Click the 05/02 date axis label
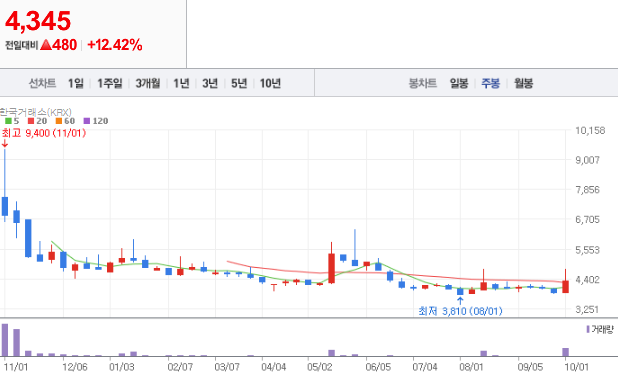Screen dimensions: 618x380 pyautogui.click(x=320, y=367)
